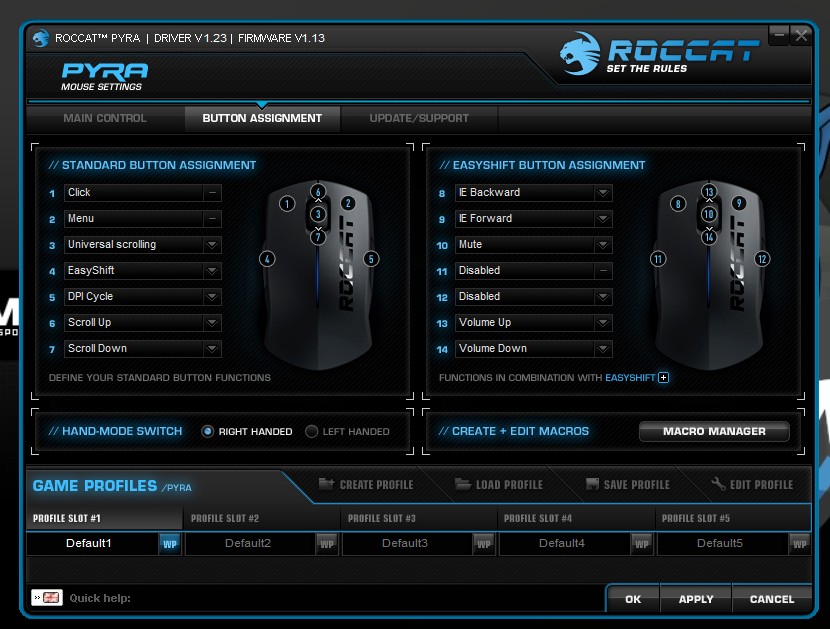Click the WP icon for Default1 profile
The image size is (830, 629).
coord(169,544)
